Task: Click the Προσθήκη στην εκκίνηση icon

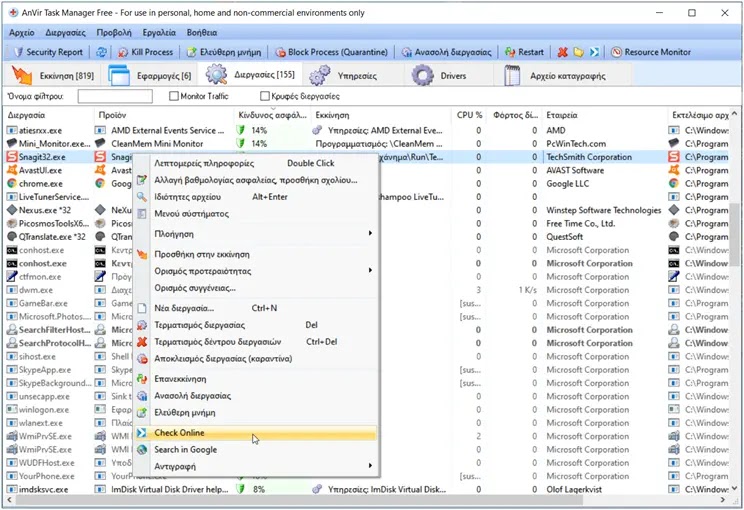Action: [141, 254]
